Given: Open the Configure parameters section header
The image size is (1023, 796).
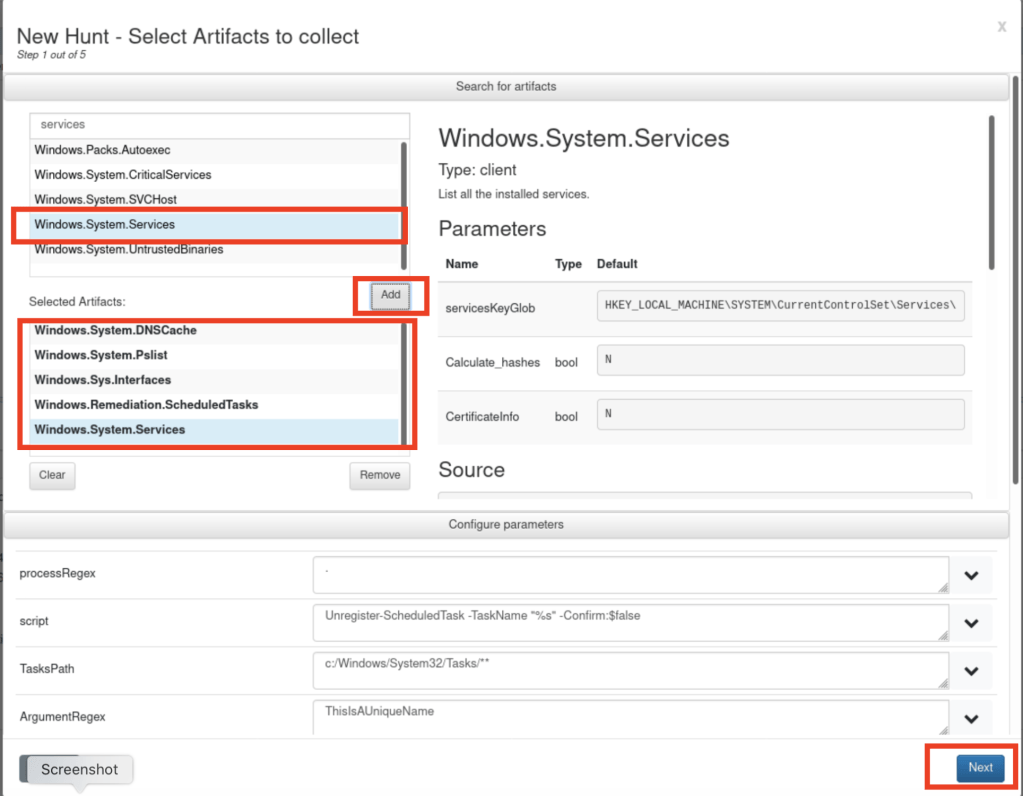Looking at the screenshot, I should point(505,525).
